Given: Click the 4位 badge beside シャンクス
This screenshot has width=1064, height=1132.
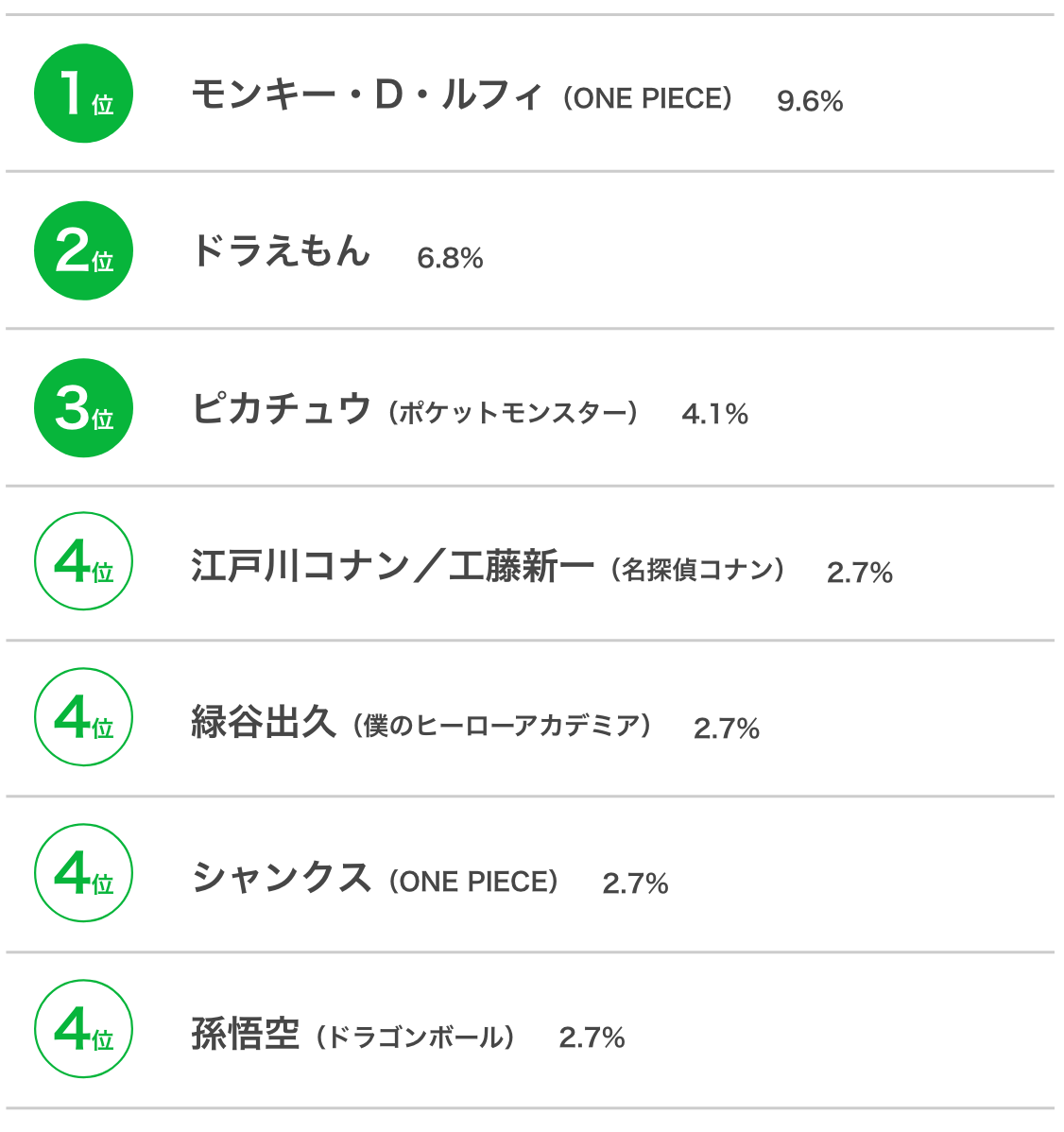Looking at the screenshot, I should click(x=84, y=873).
